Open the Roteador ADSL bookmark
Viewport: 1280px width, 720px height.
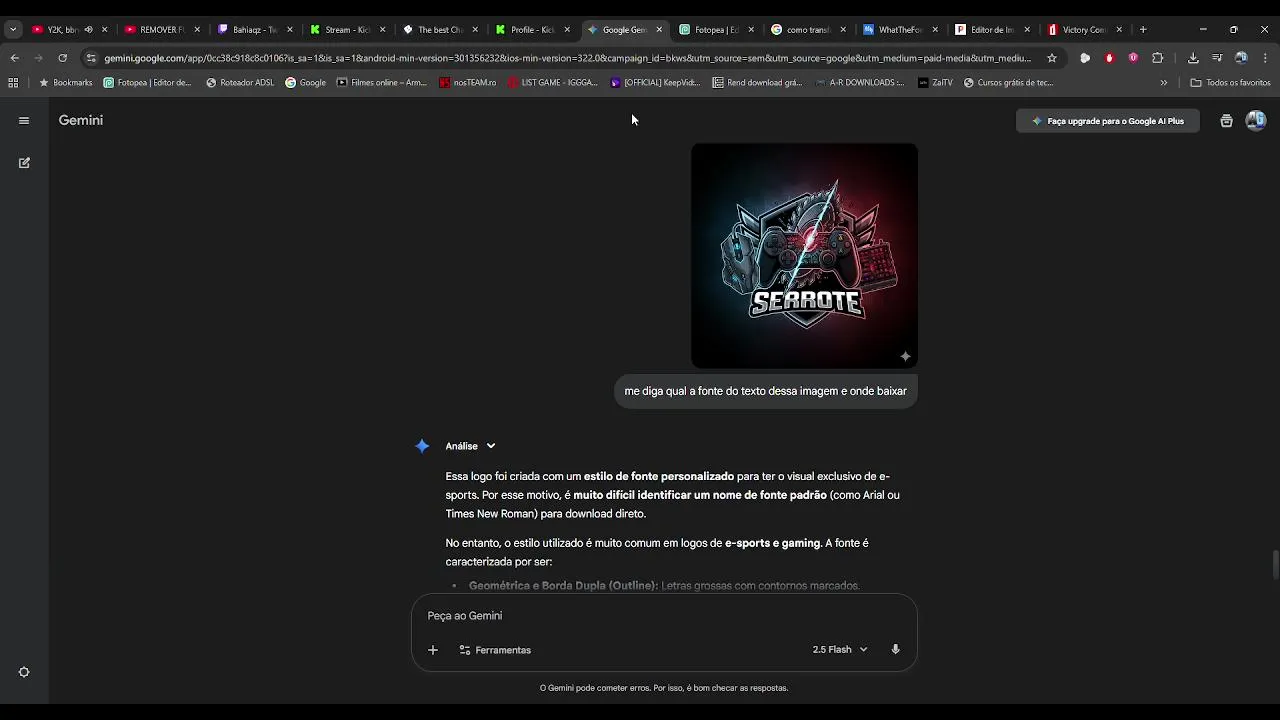[x=240, y=83]
